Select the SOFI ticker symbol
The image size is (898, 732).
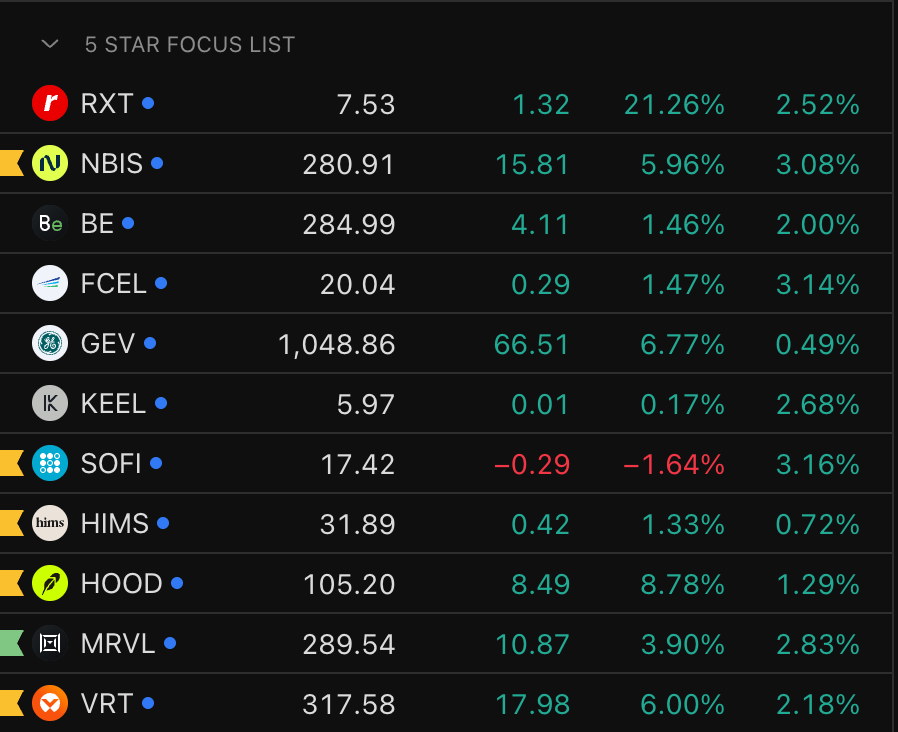point(111,463)
